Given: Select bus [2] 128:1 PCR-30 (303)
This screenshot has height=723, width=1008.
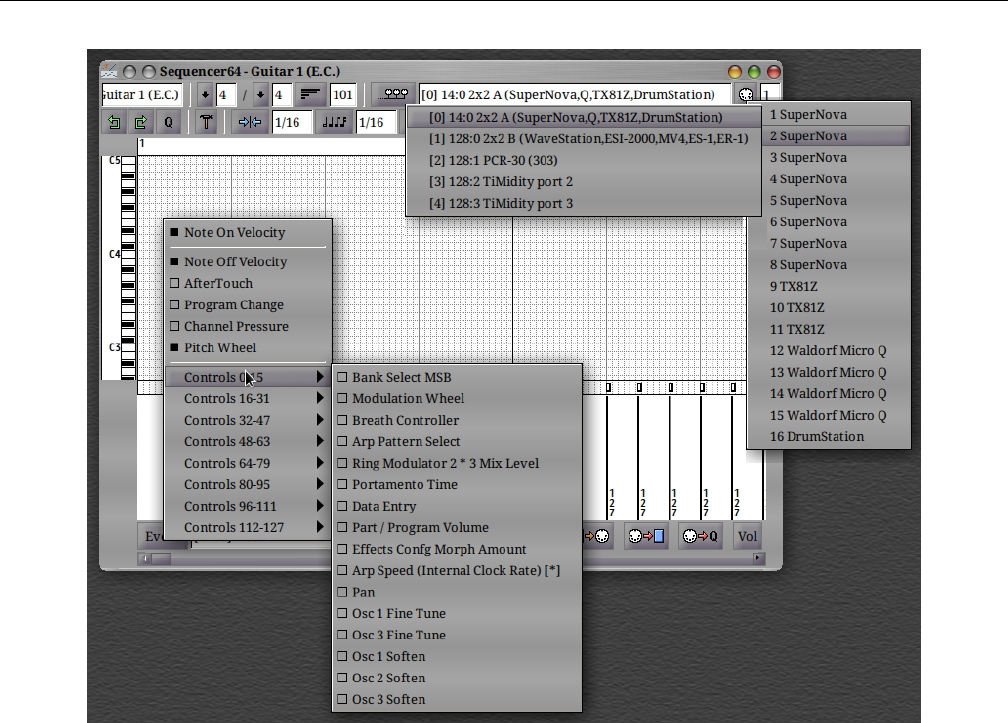Looking at the screenshot, I should point(584,161).
